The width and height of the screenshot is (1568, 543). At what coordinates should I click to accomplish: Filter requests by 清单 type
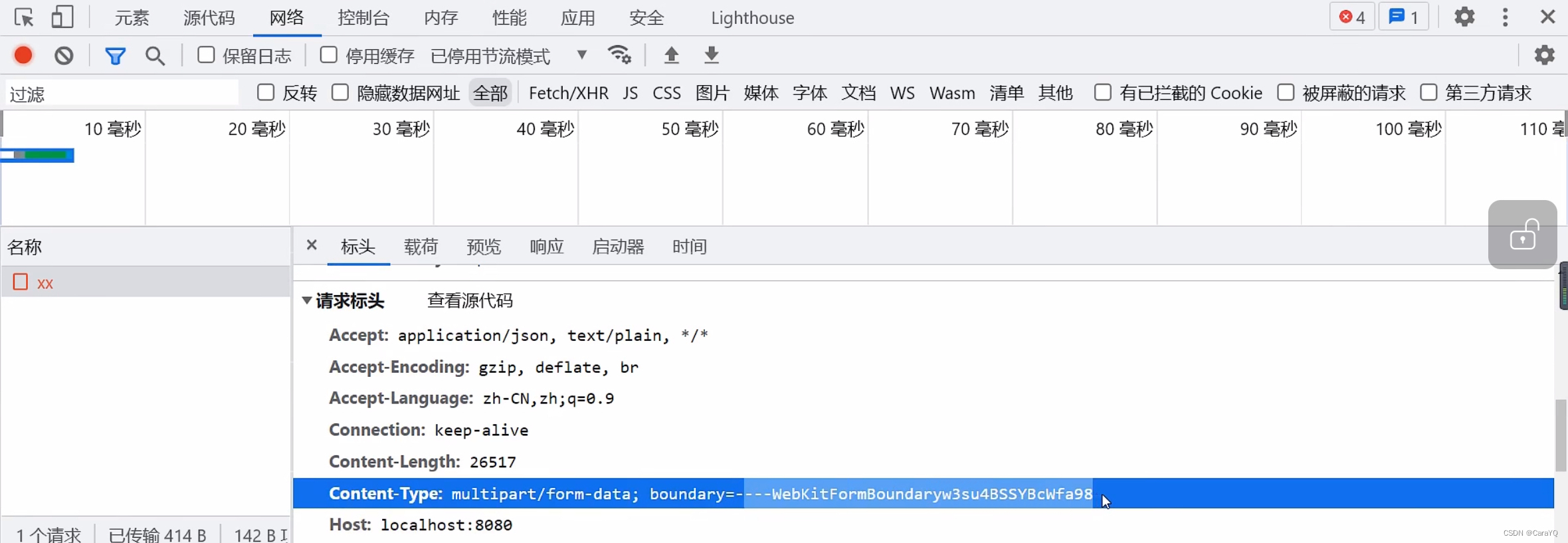pyautogui.click(x=1007, y=93)
